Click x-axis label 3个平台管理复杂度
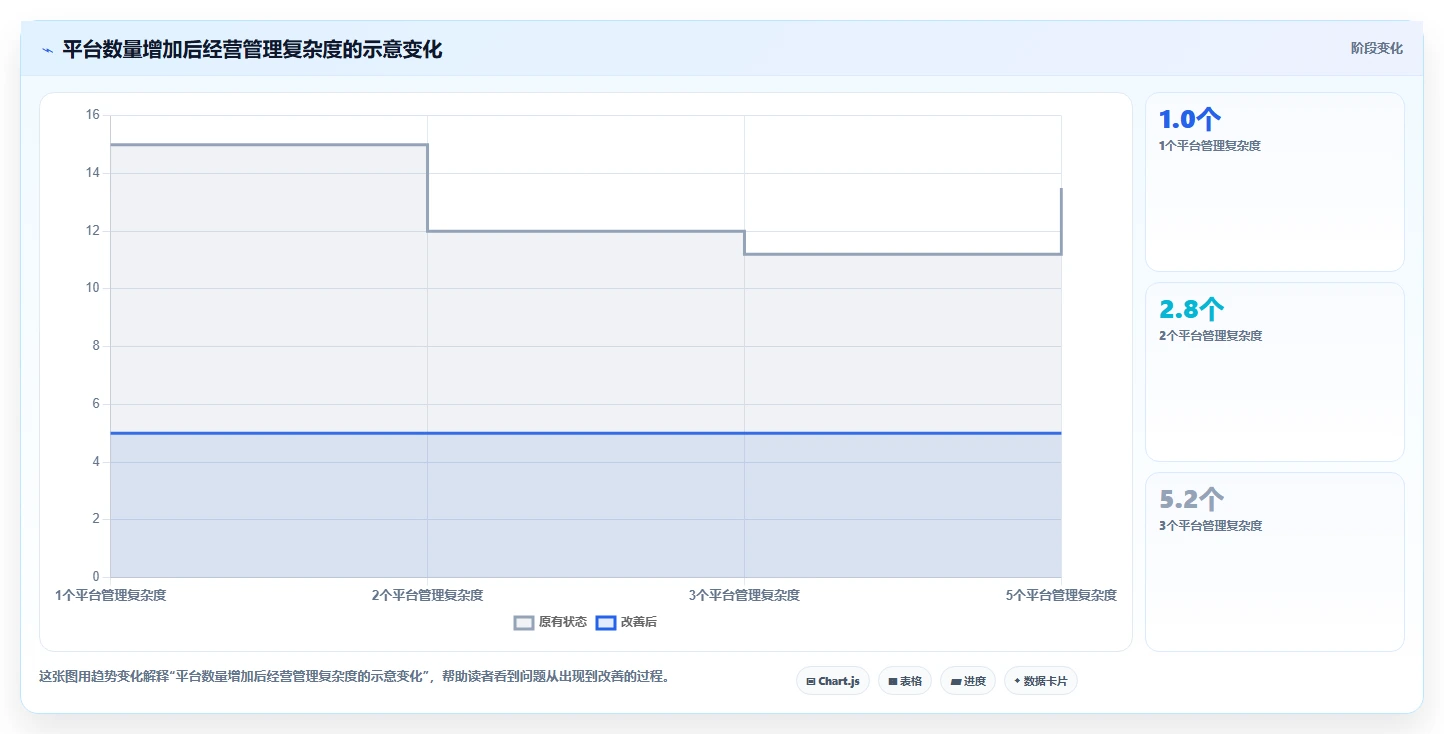 [744, 595]
